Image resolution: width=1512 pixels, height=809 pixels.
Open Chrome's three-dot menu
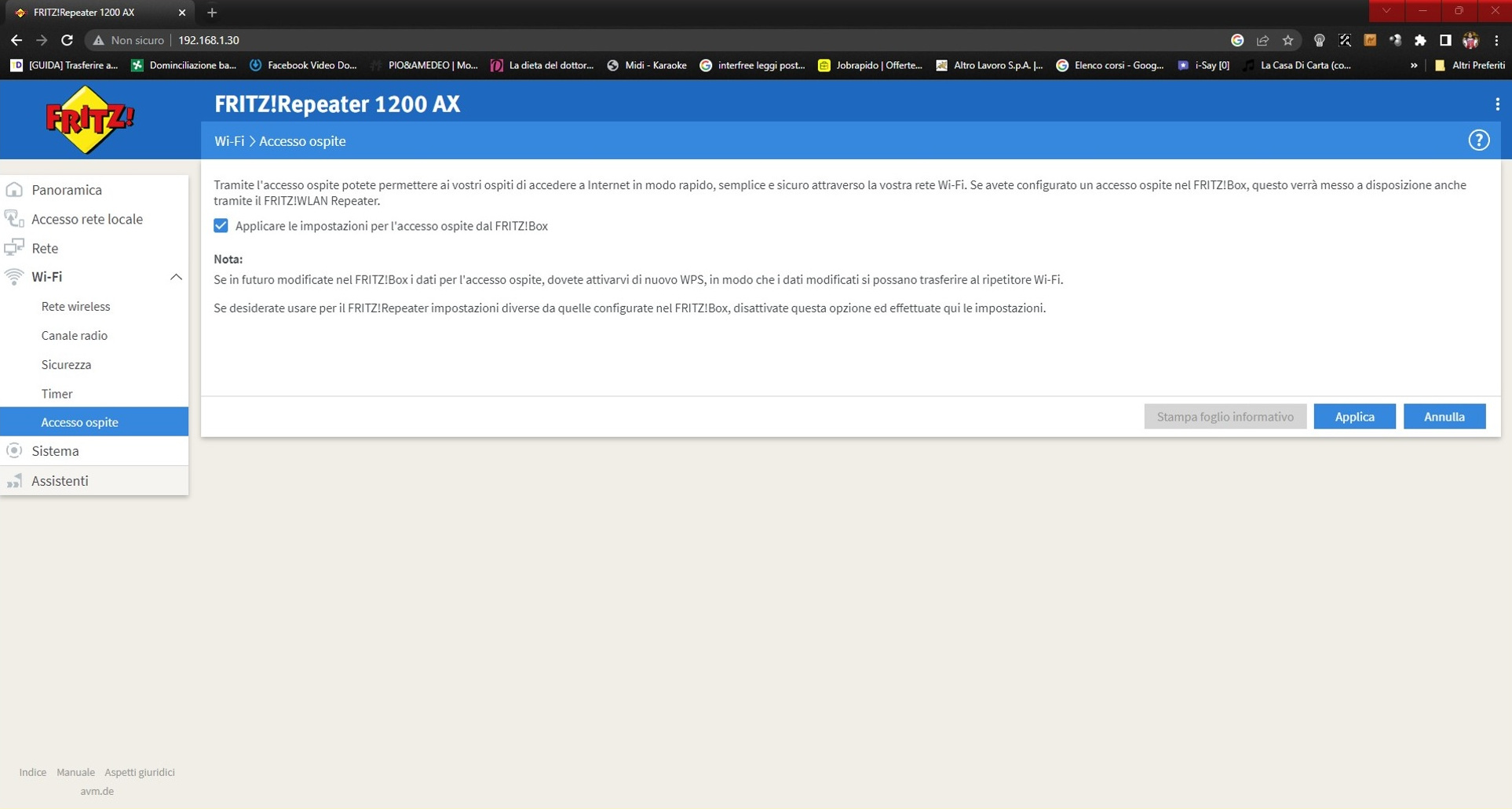tap(1496, 40)
